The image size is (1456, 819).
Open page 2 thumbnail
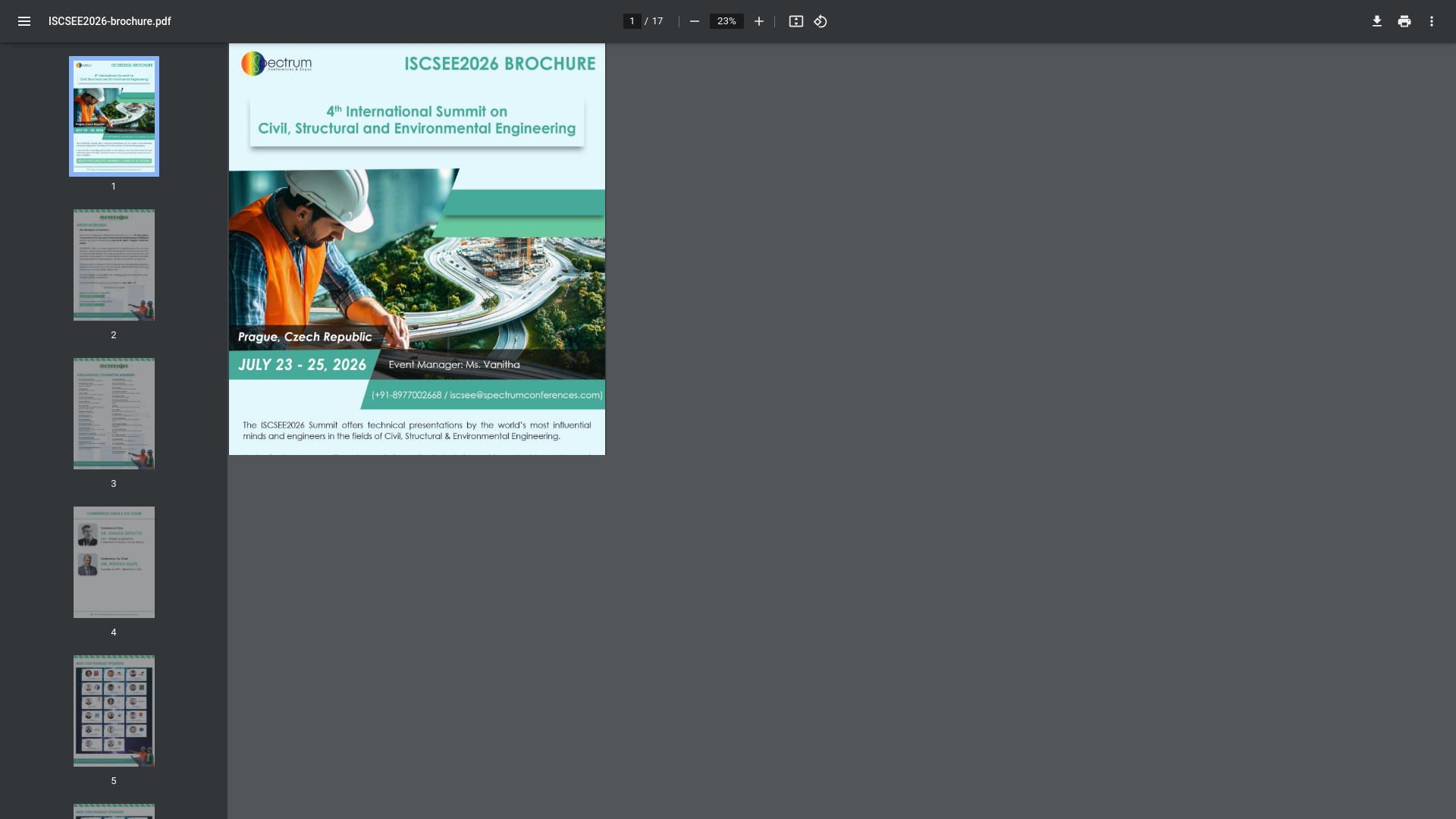114,265
